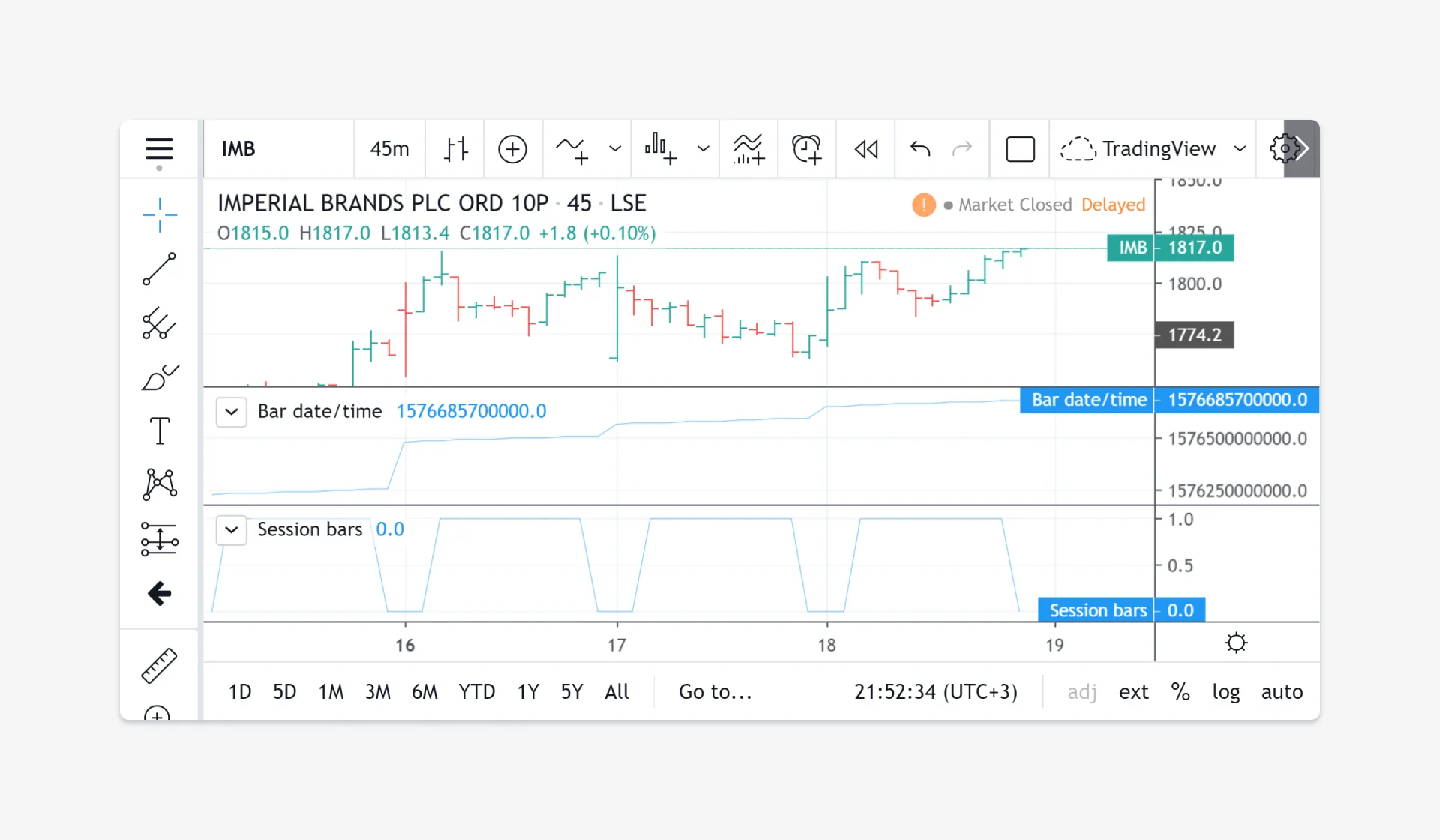Toggle the auto scale option

[x=1282, y=691]
